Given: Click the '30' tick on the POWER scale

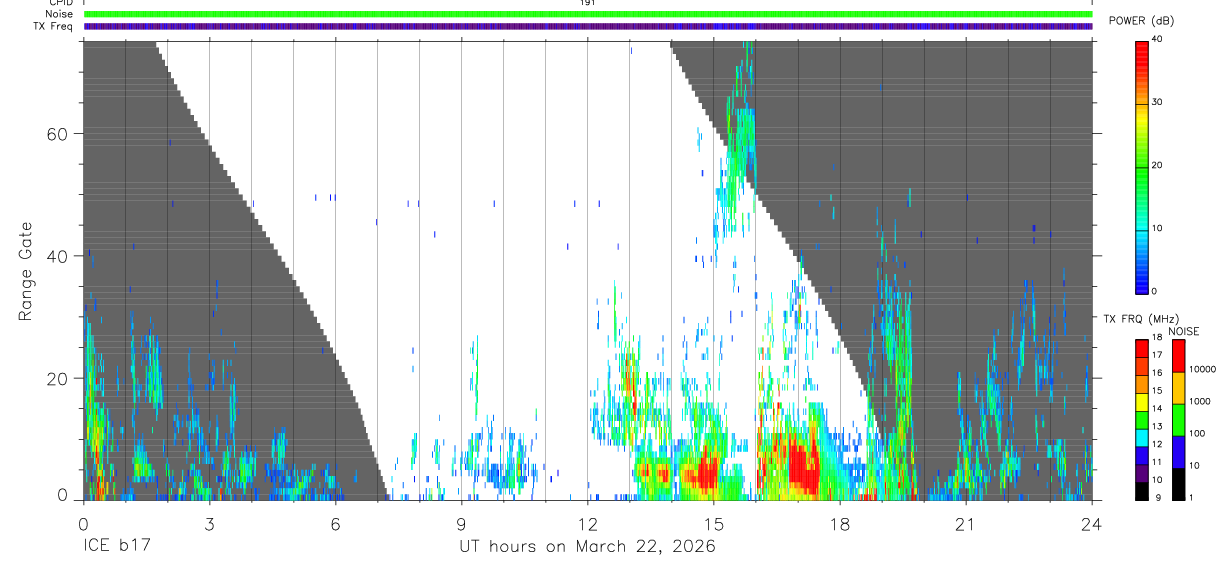Looking at the screenshot, I should click(1157, 102).
